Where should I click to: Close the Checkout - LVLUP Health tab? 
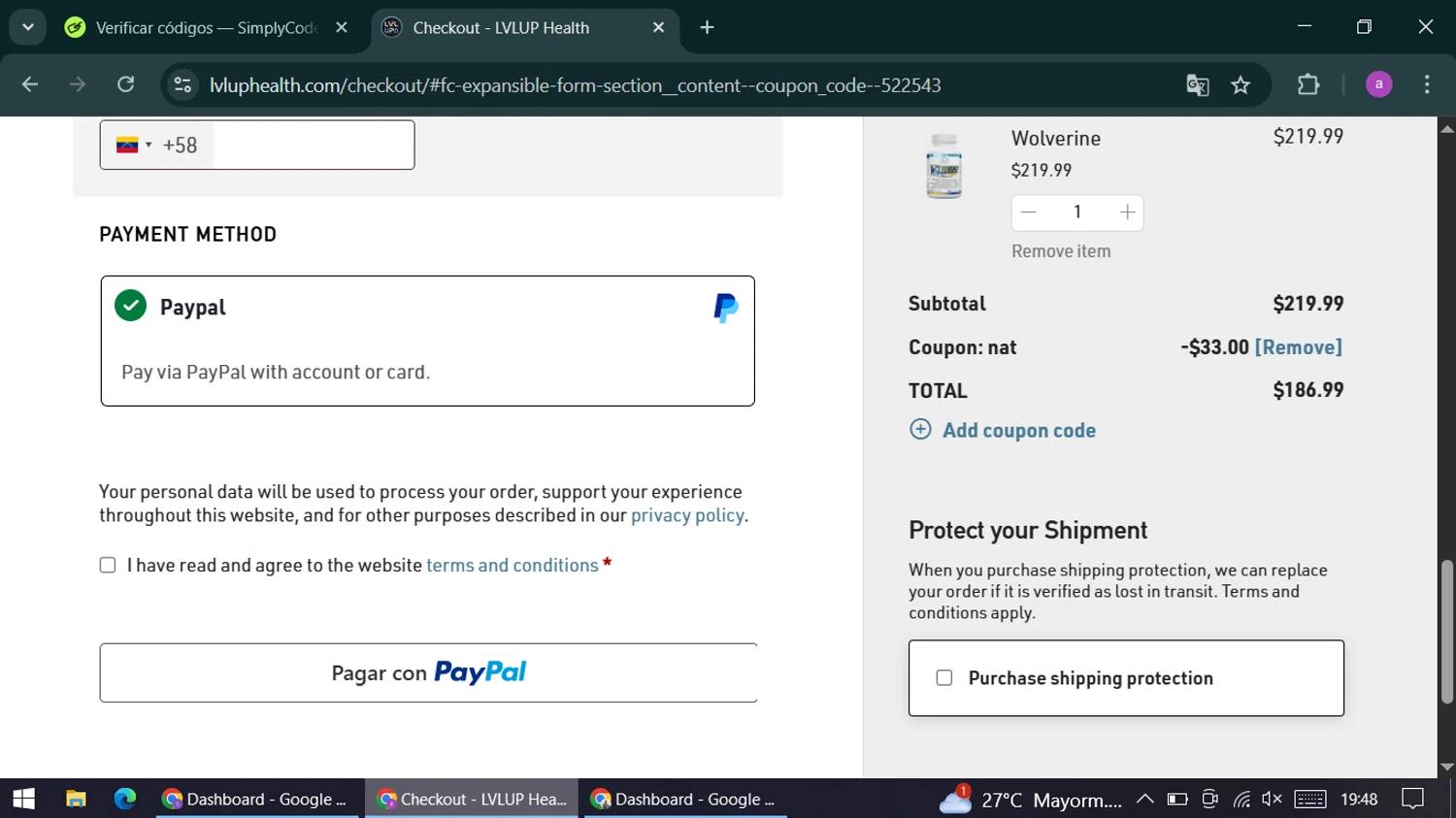point(659,27)
